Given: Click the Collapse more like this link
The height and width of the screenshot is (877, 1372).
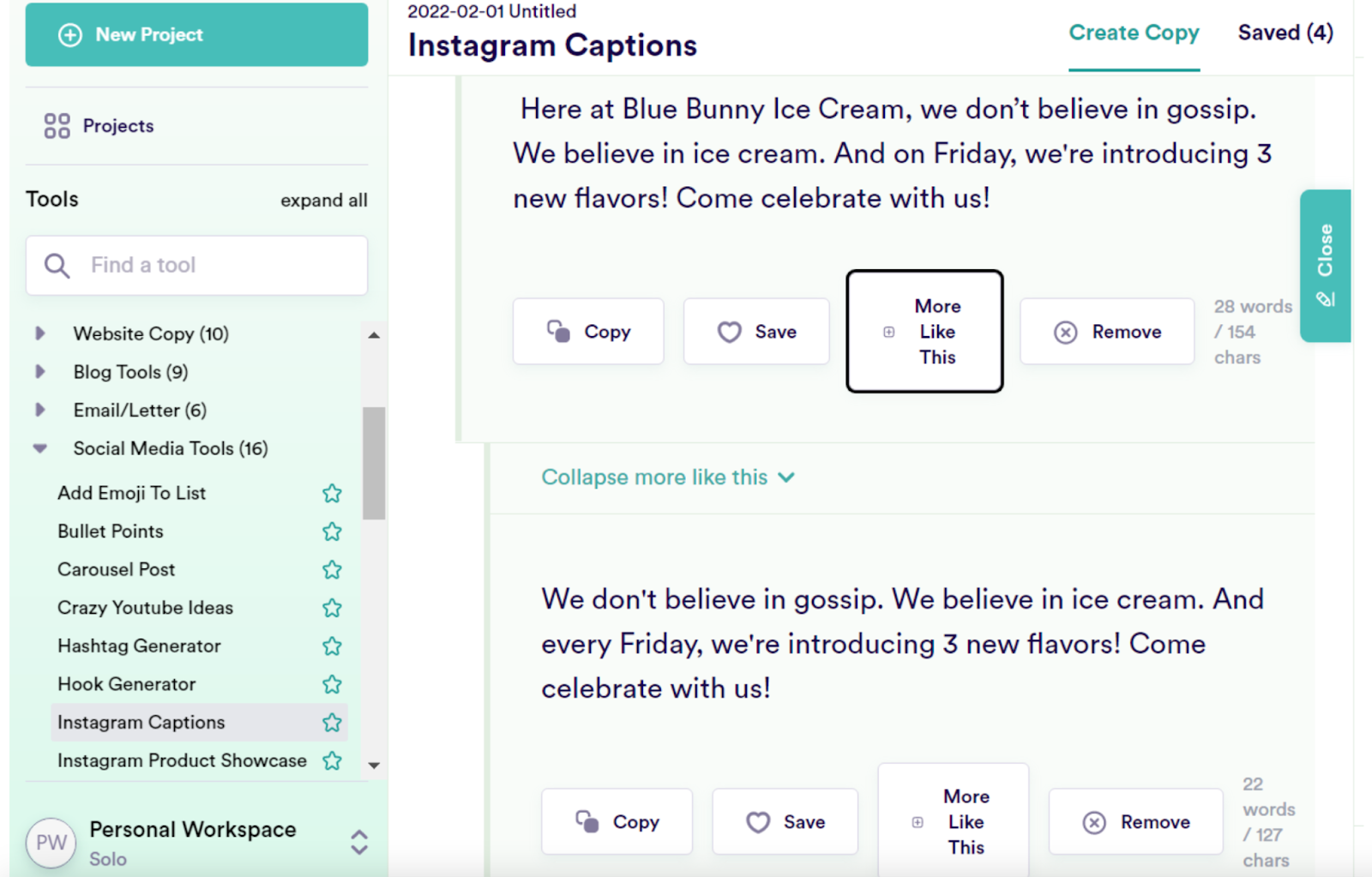Looking at the screenshot, I should coord(667,478).
